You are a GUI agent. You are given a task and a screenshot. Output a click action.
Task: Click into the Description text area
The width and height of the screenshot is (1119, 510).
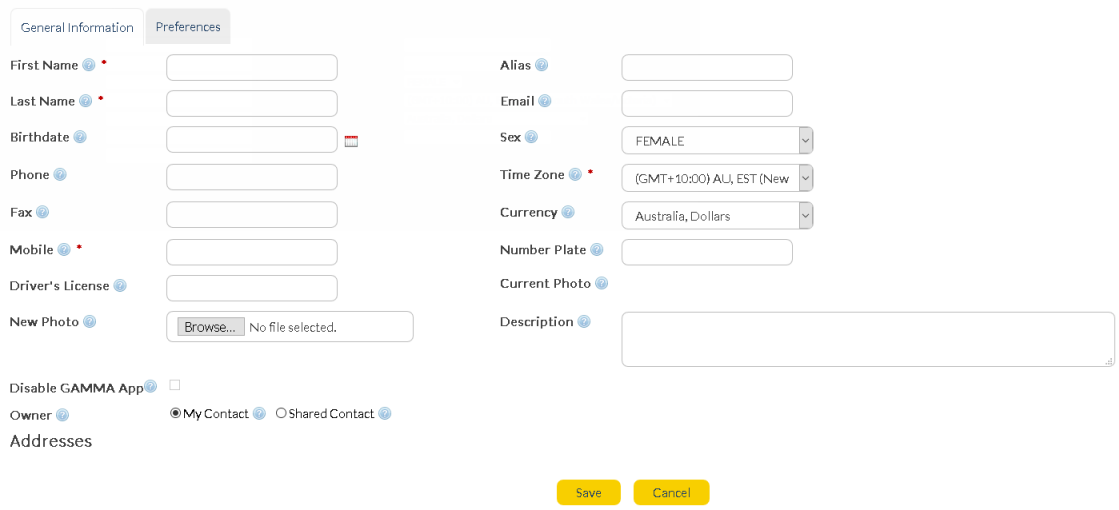tap(867, 339)
